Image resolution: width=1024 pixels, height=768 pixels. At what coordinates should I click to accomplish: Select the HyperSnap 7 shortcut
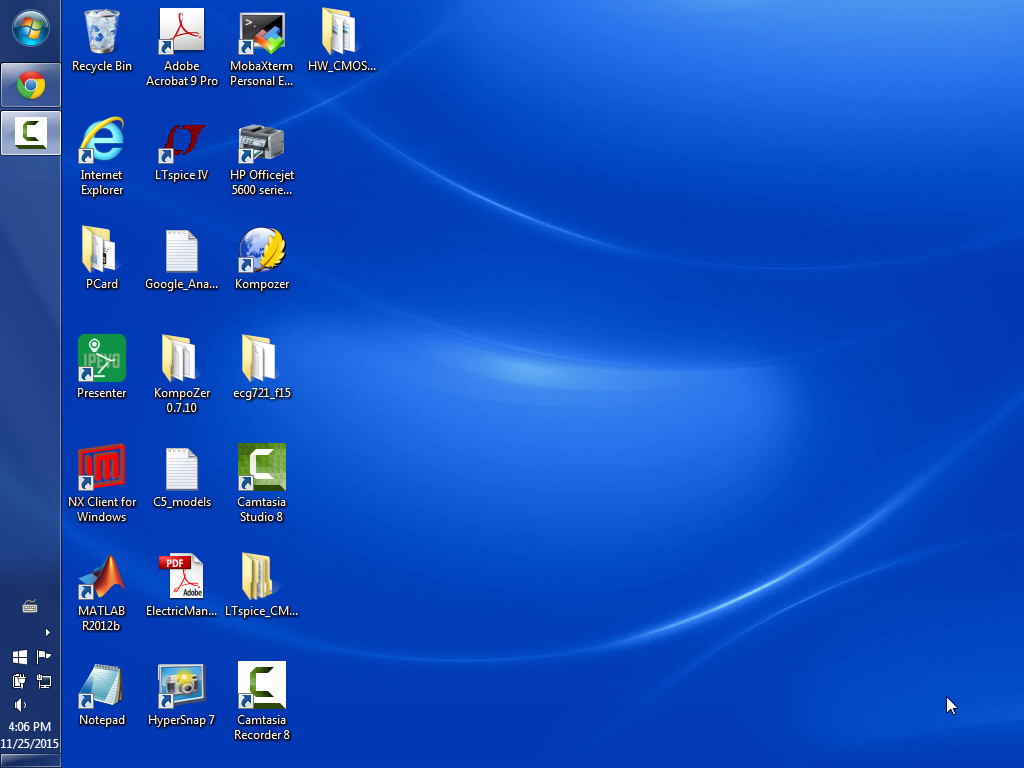(x=182, y=688)
